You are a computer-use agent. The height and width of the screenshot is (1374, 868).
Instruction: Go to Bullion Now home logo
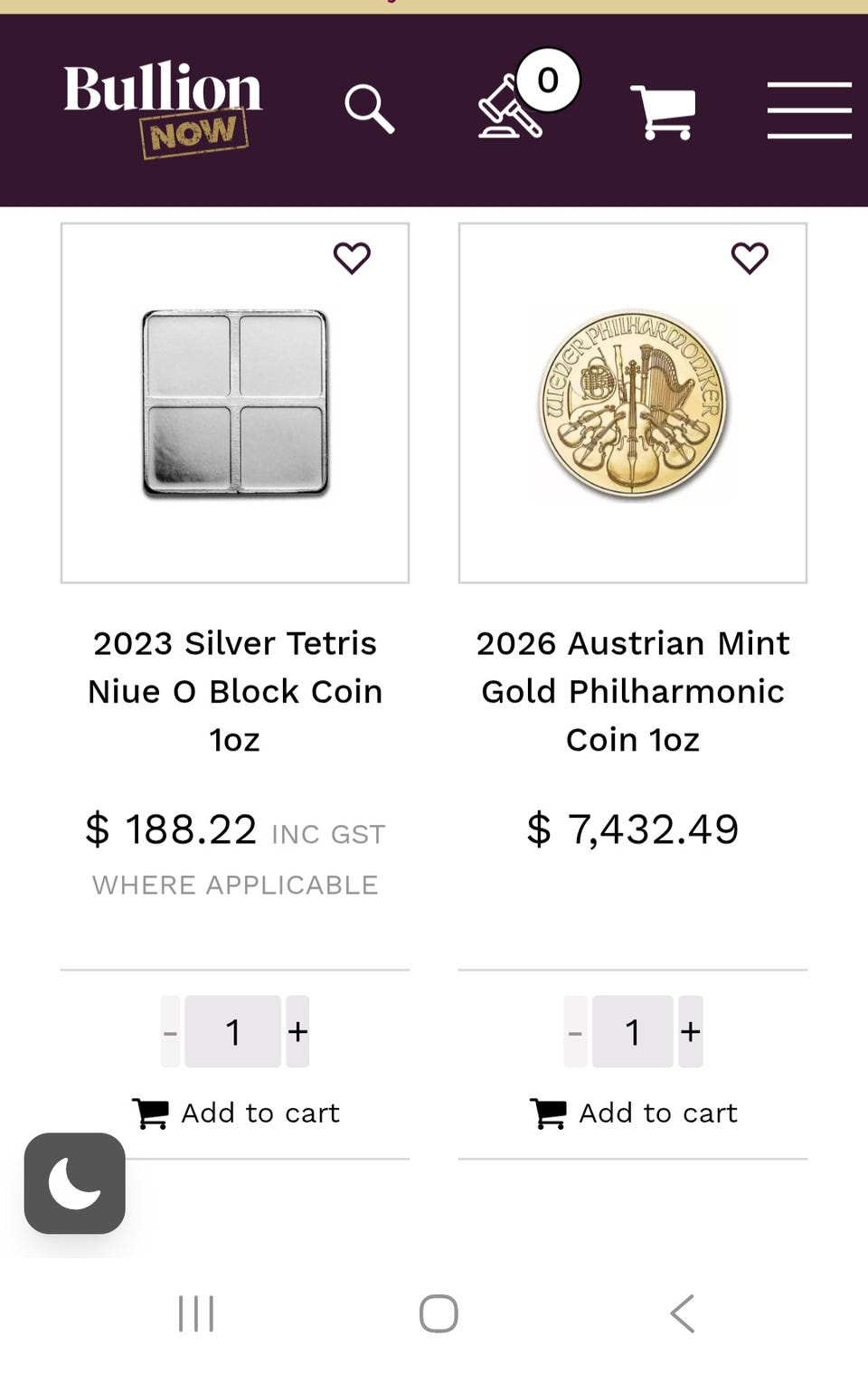coord(163,108)
